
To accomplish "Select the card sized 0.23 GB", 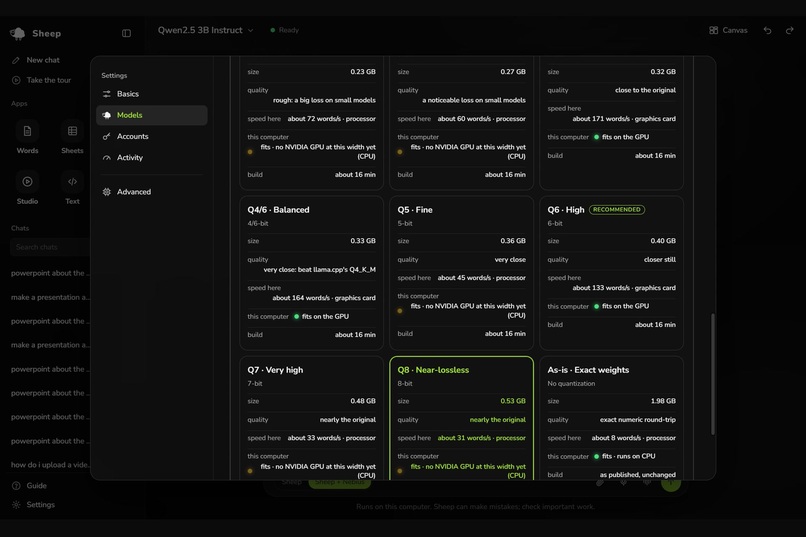I will (x=312, y=123).
